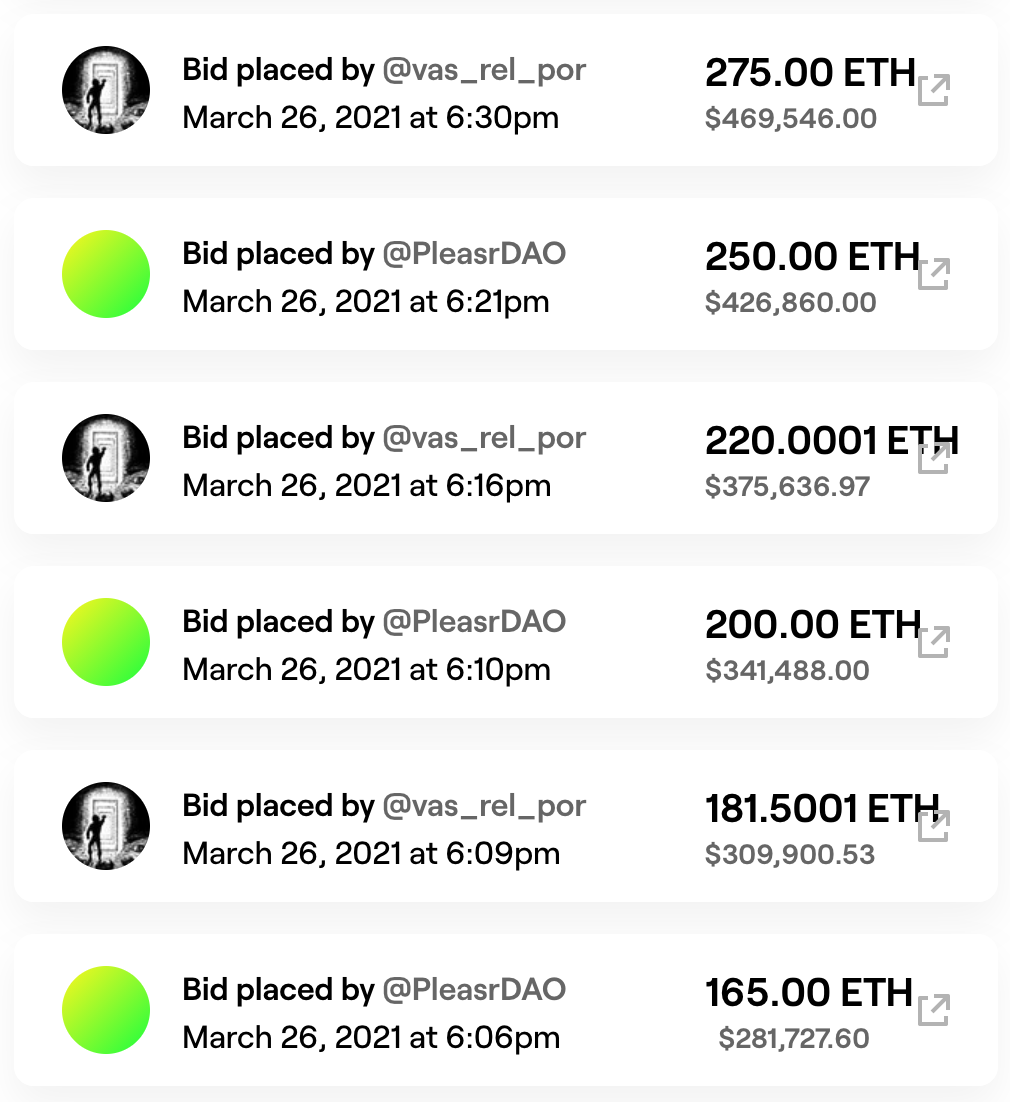Viewport: 1010px width, 1102px height.
Task: Click @vas_rel_por username on 6:30pm bid
Action: [484, 70]
